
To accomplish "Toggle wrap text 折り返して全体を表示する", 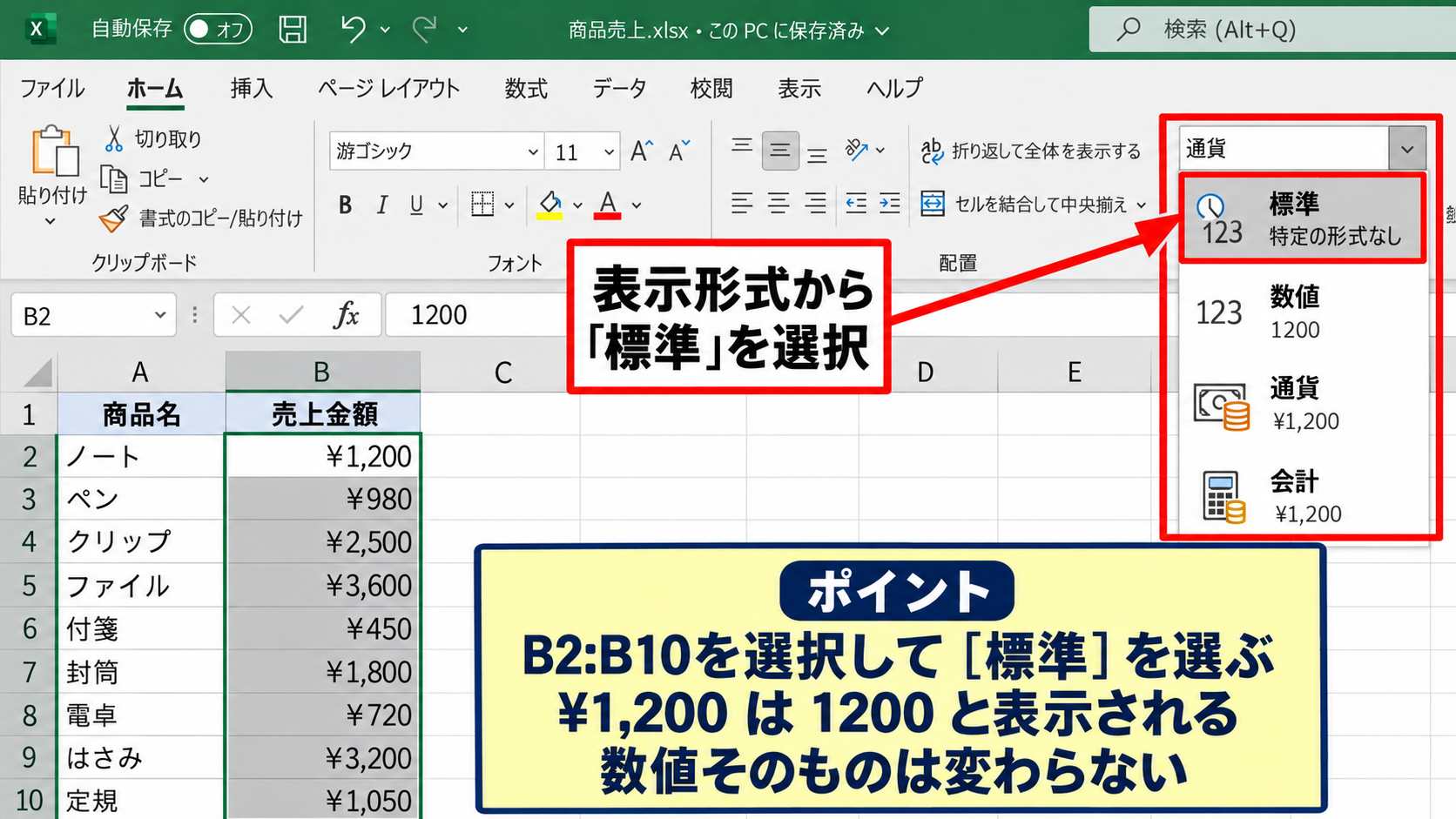I will [x=1030, y=151].
